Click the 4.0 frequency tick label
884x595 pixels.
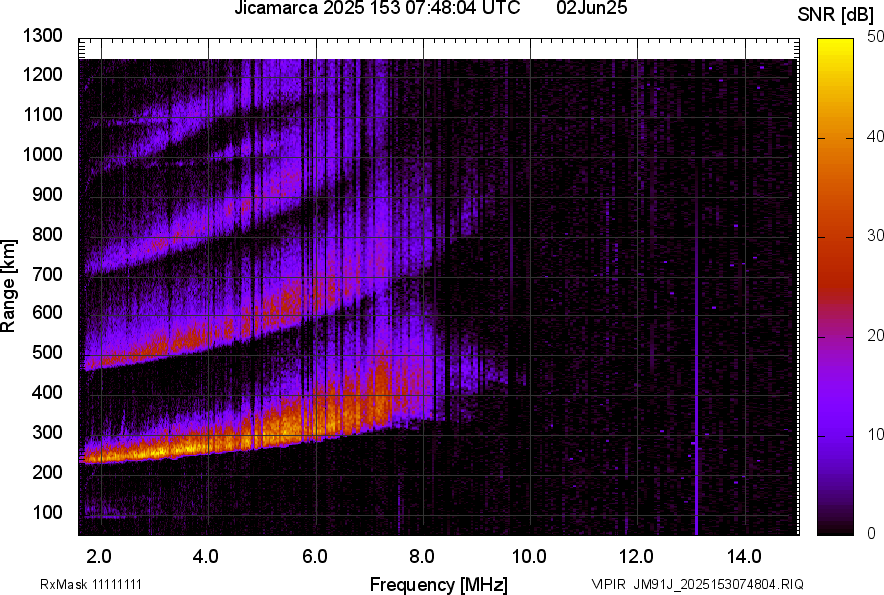pyautogui.click(x=206, y=557)
